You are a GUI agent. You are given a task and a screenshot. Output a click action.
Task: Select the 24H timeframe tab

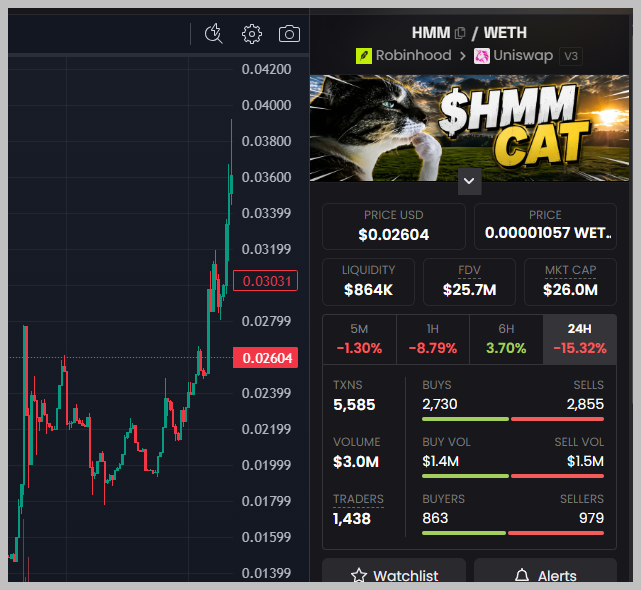pos(580,339)
